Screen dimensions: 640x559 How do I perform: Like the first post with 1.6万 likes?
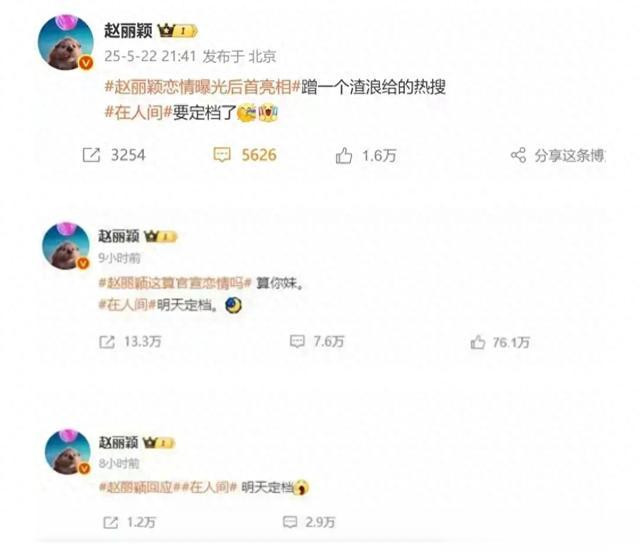[x=344, y=155]
